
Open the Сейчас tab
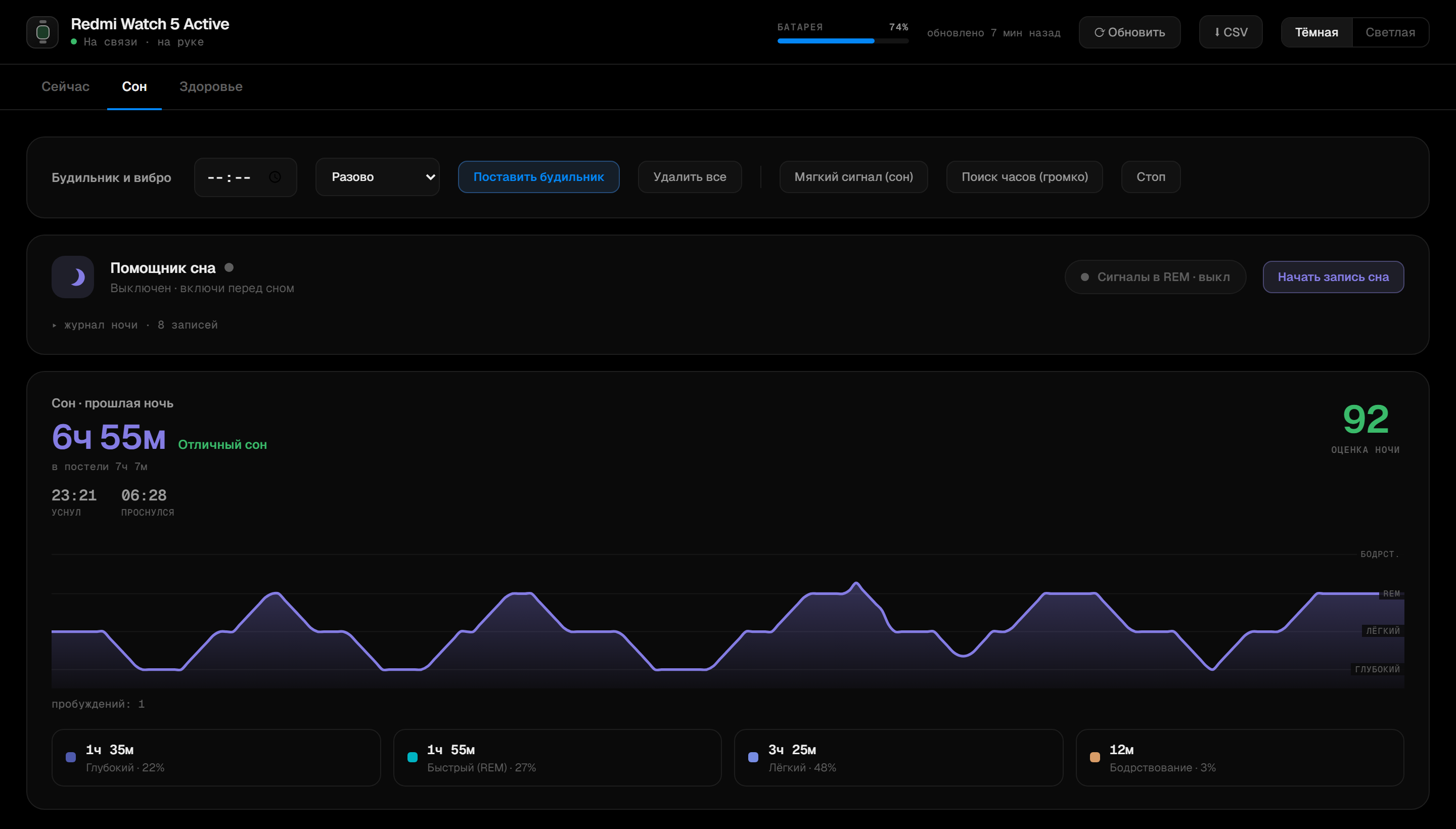pos(66,86)
